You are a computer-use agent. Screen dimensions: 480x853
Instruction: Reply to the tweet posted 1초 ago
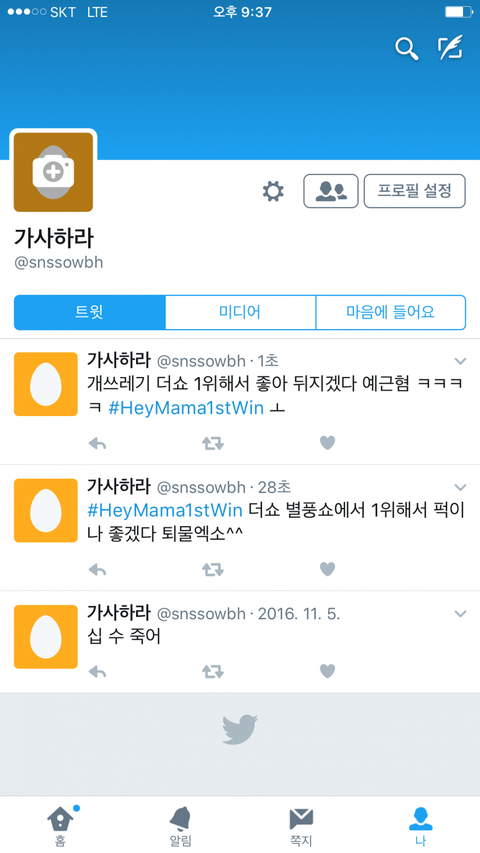pos(97,443)
